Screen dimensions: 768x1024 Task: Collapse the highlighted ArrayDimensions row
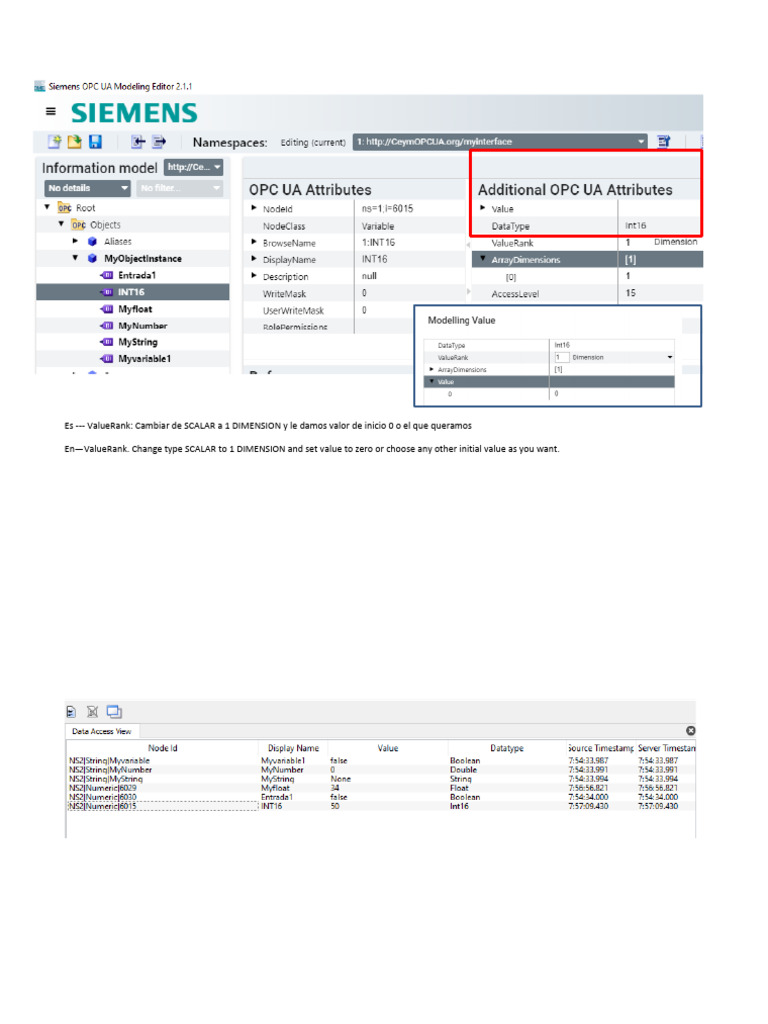(x=483, y=259)
